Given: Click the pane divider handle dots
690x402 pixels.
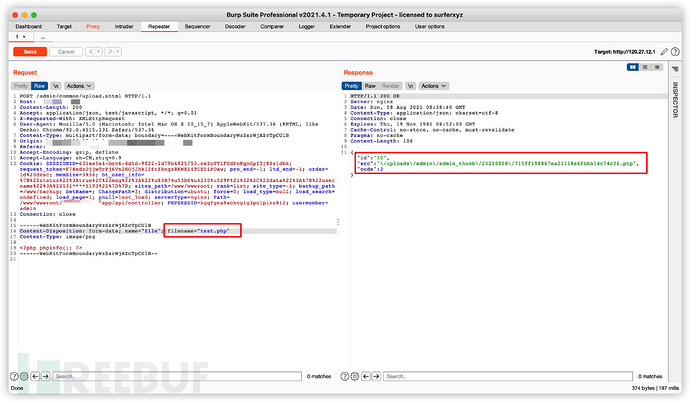Looking at the screenshot, I should [x=338, y=222].
